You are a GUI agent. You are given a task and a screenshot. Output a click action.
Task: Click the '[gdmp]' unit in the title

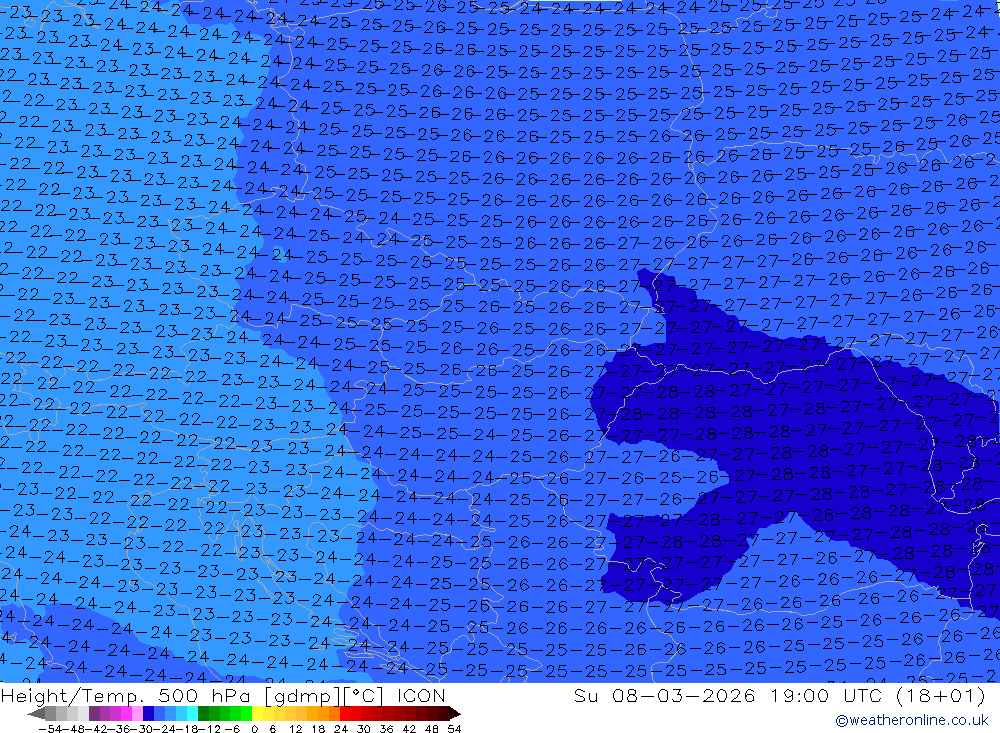(302, 696)
